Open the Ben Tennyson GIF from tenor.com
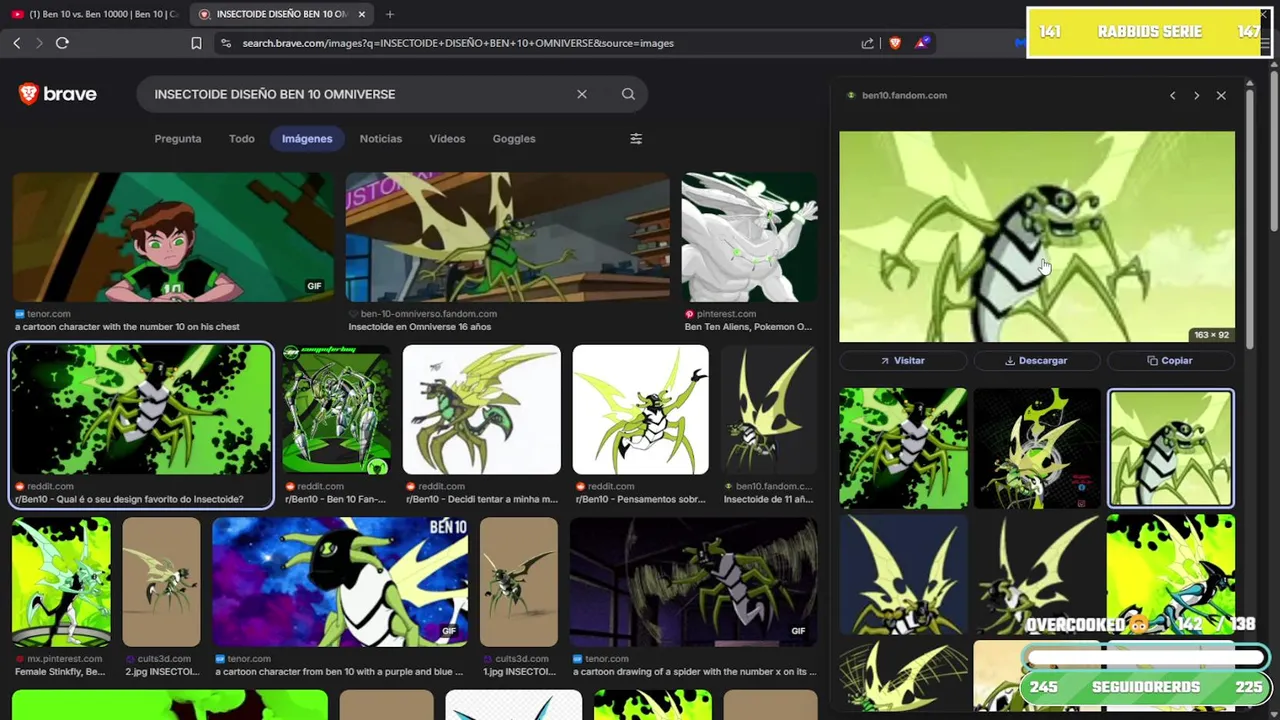1280x720 pixels. [x=172, y=237]
